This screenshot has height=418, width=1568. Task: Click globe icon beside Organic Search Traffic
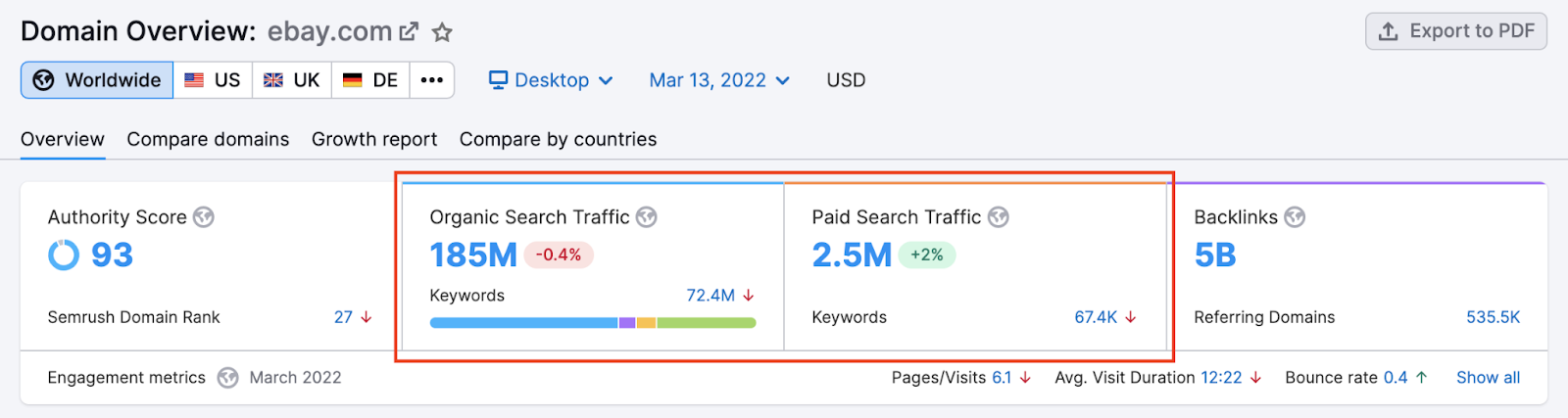click(x=647, y=217)
